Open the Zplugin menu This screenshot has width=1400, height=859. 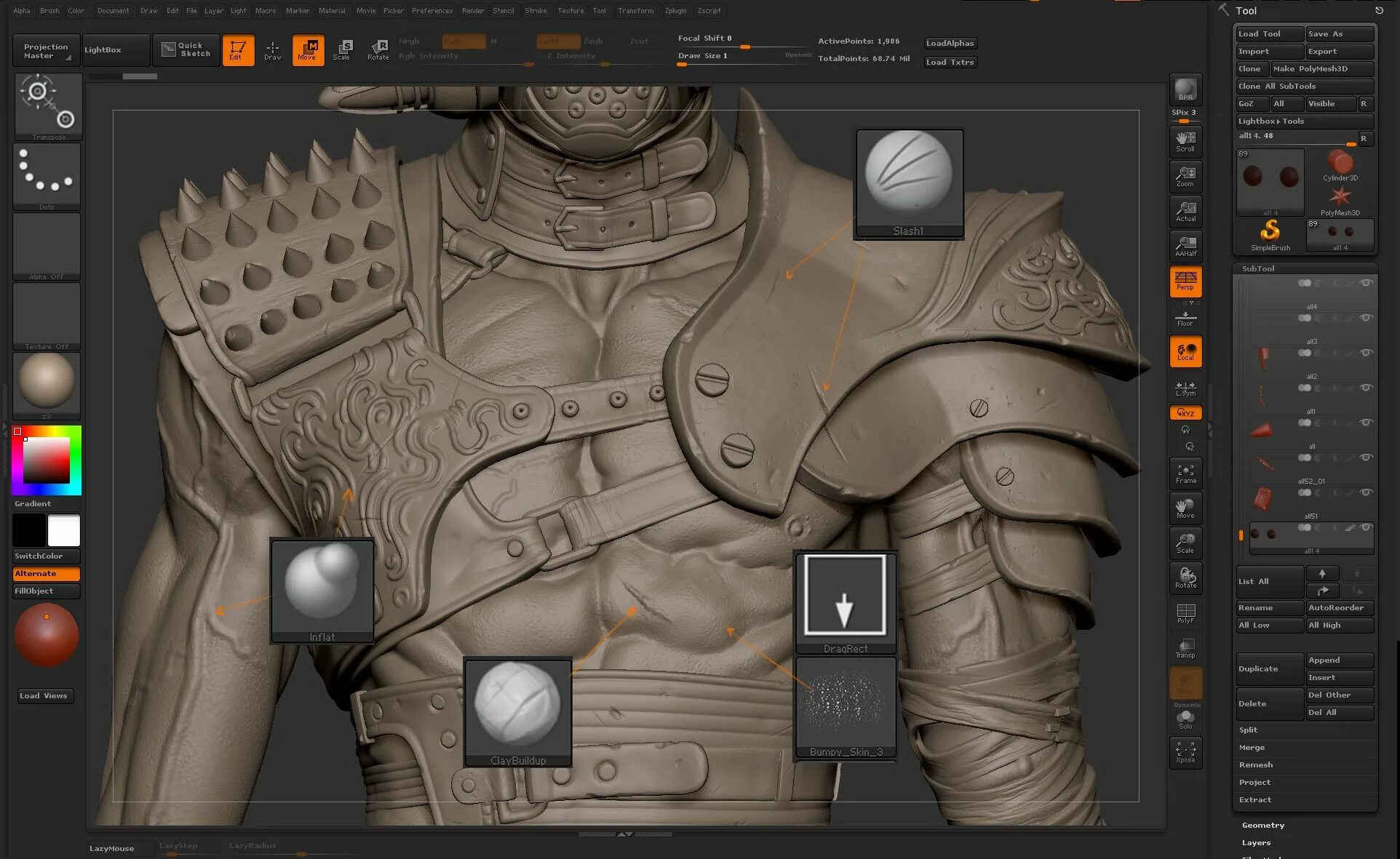675,10
